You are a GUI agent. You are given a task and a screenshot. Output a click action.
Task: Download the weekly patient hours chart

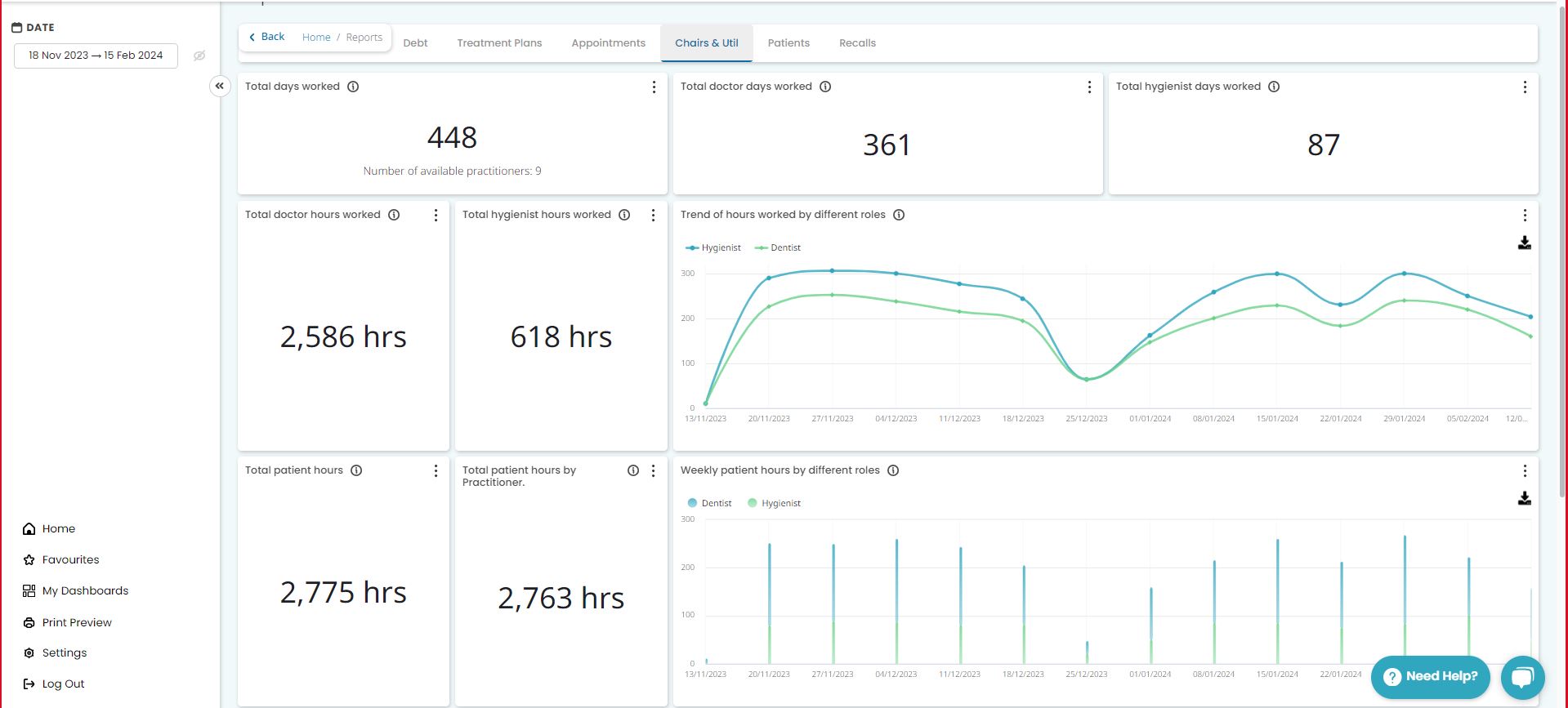(x=1524, y=499)
